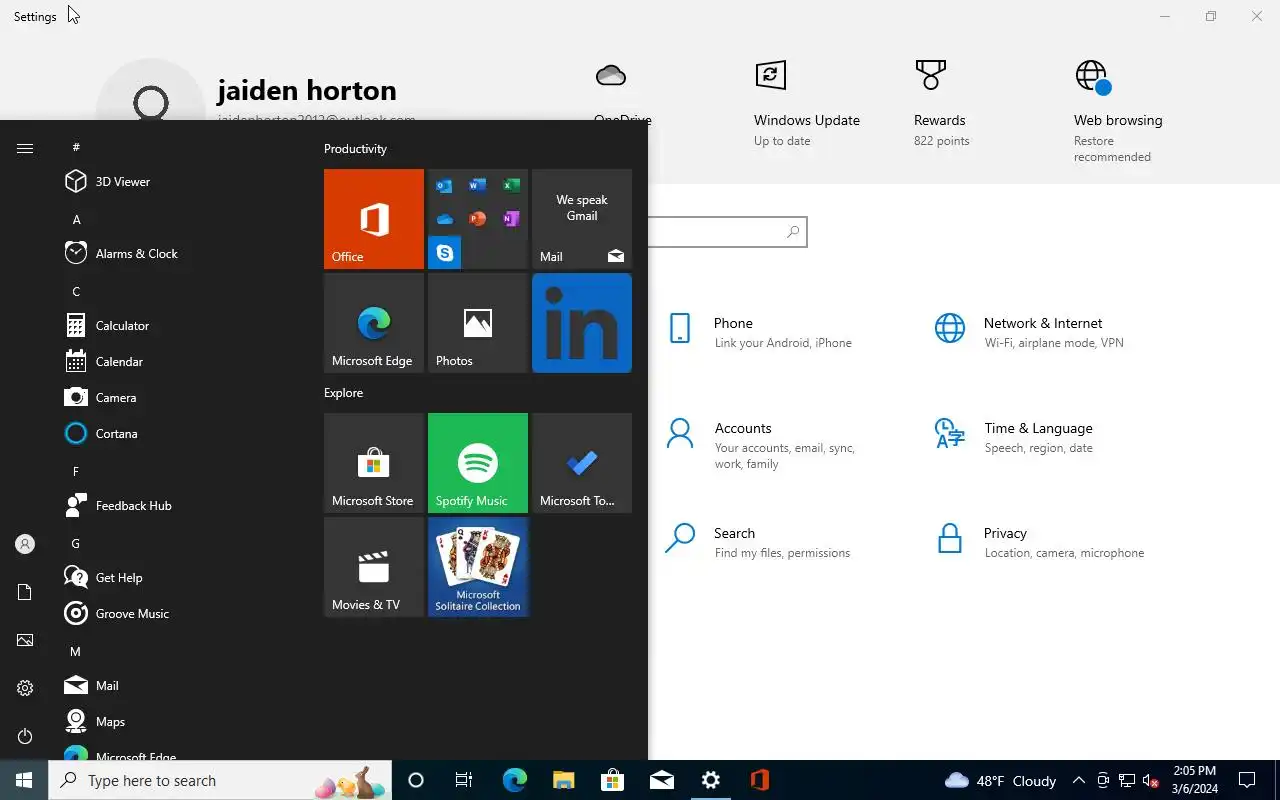Show hidden system tray icons
1280x800 pixels.
1079,780
